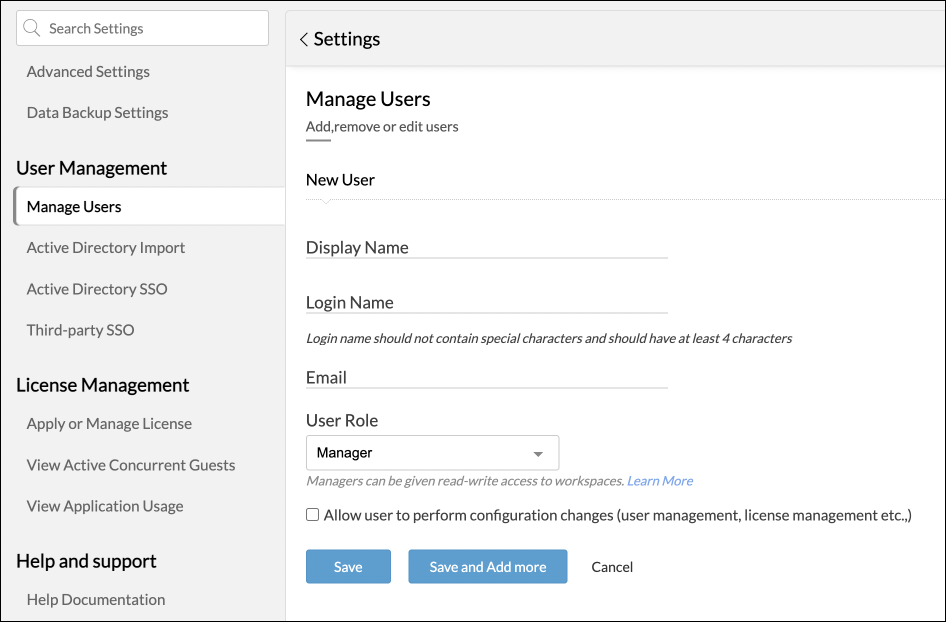Viewport: 946px width, 622px height.
Task: Open the User Role dropdown
Action: (x=432, y=452)
